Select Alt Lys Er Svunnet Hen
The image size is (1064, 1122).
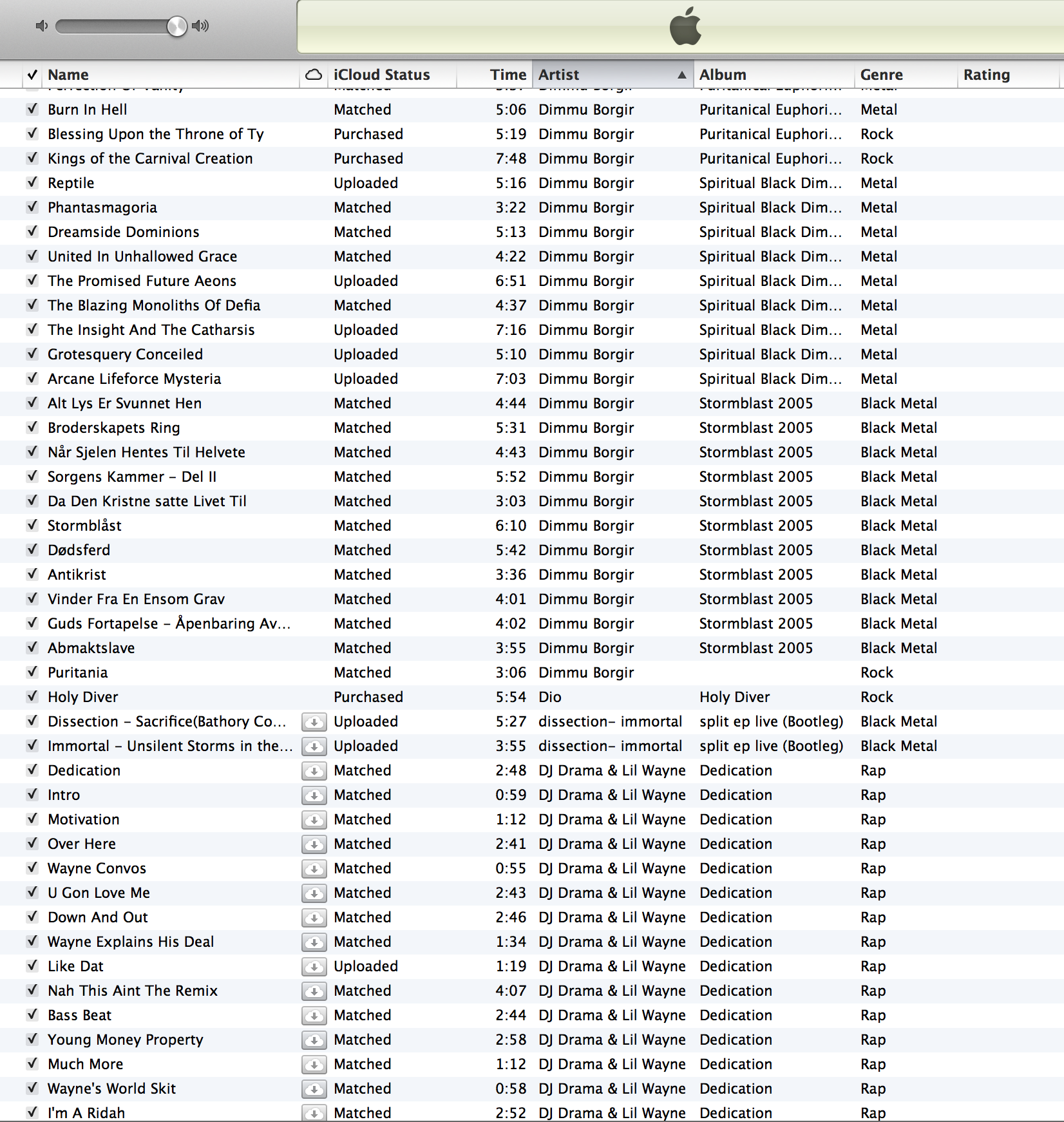pyautogui.click(x=124, y=403)
